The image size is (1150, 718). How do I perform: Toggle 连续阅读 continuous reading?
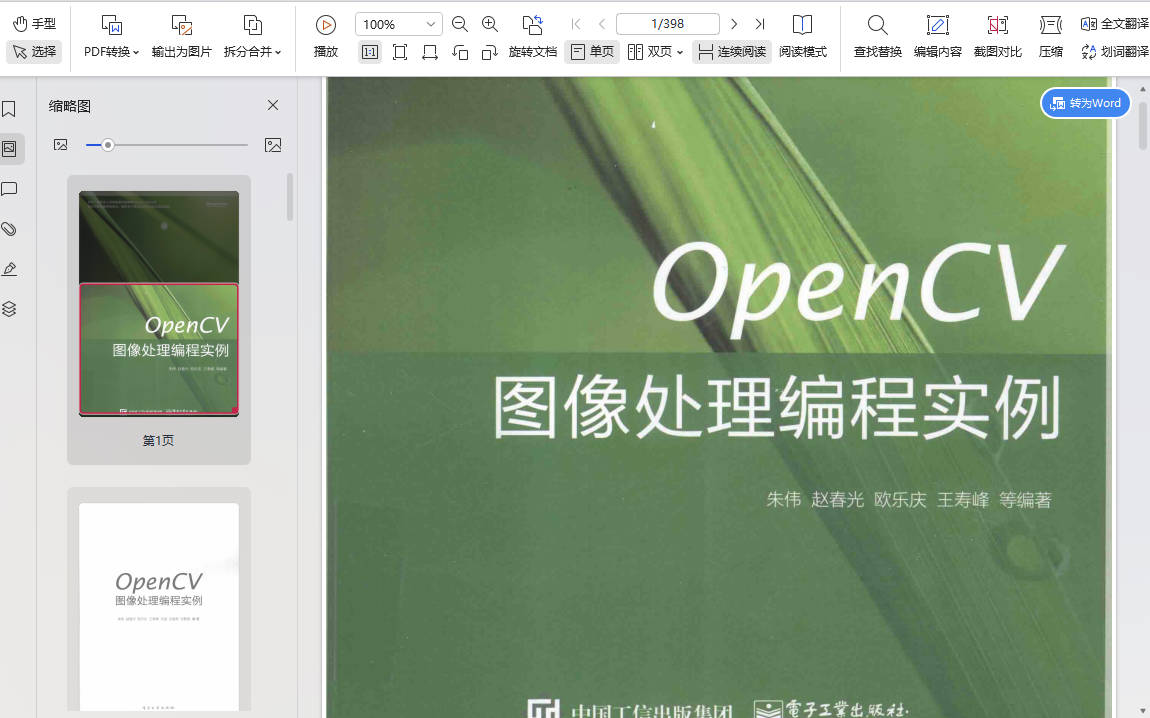click(x=732, y=52)
